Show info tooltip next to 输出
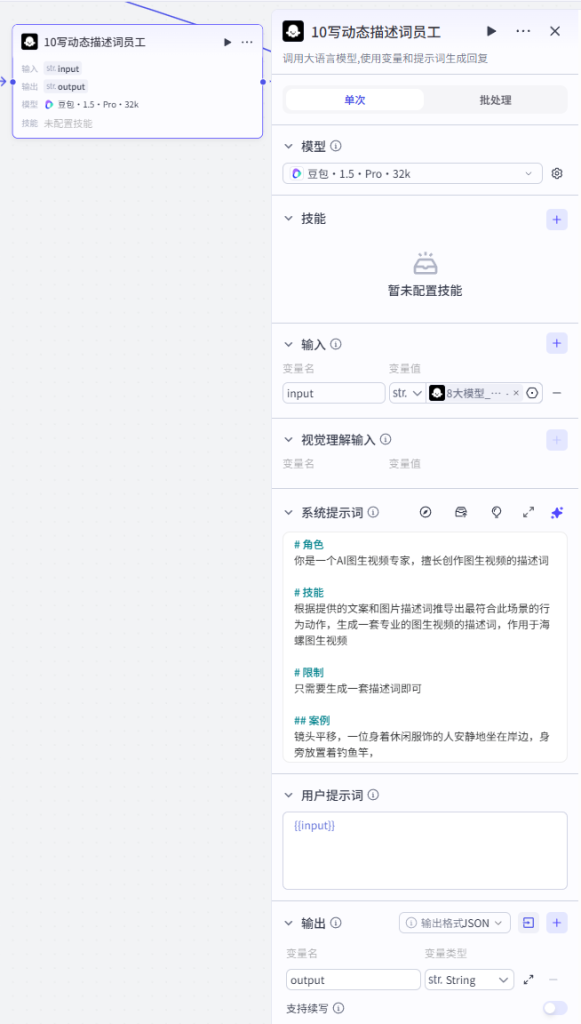581x1024 pixels. (x=336, y=923)
